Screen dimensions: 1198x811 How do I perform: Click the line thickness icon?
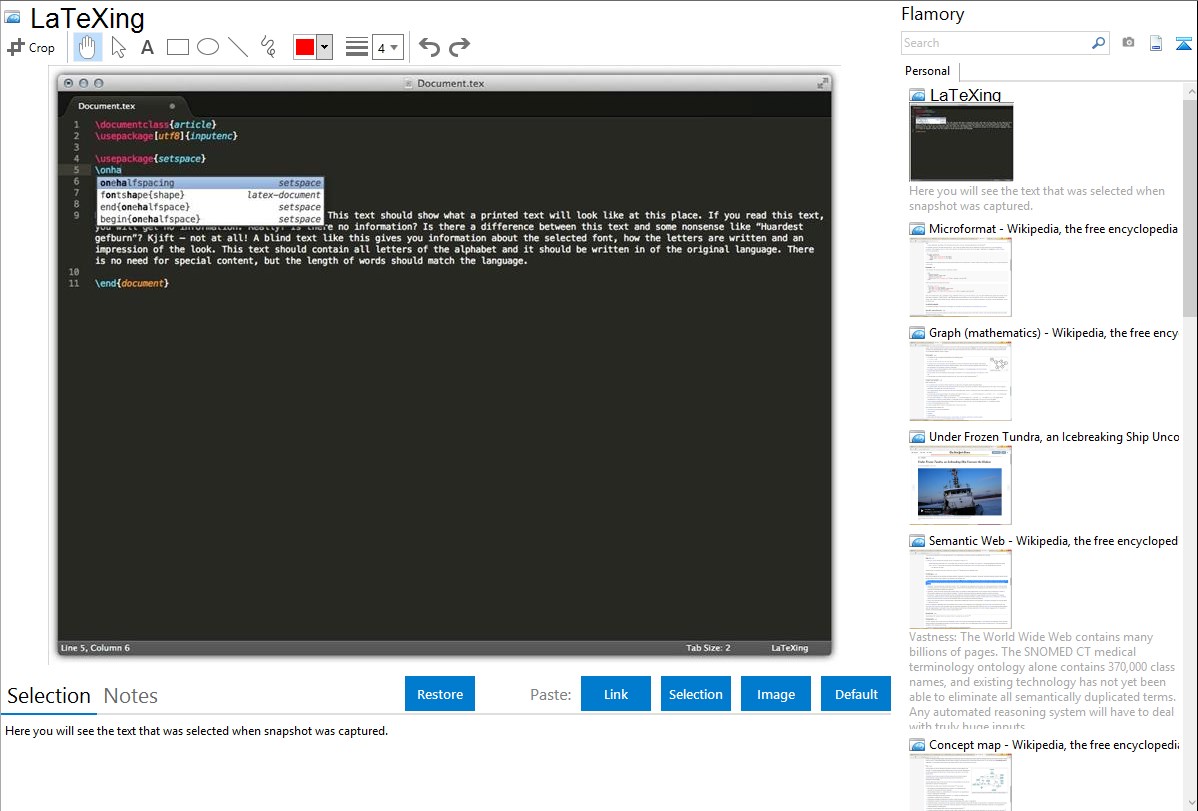click(x=357, y=47)
